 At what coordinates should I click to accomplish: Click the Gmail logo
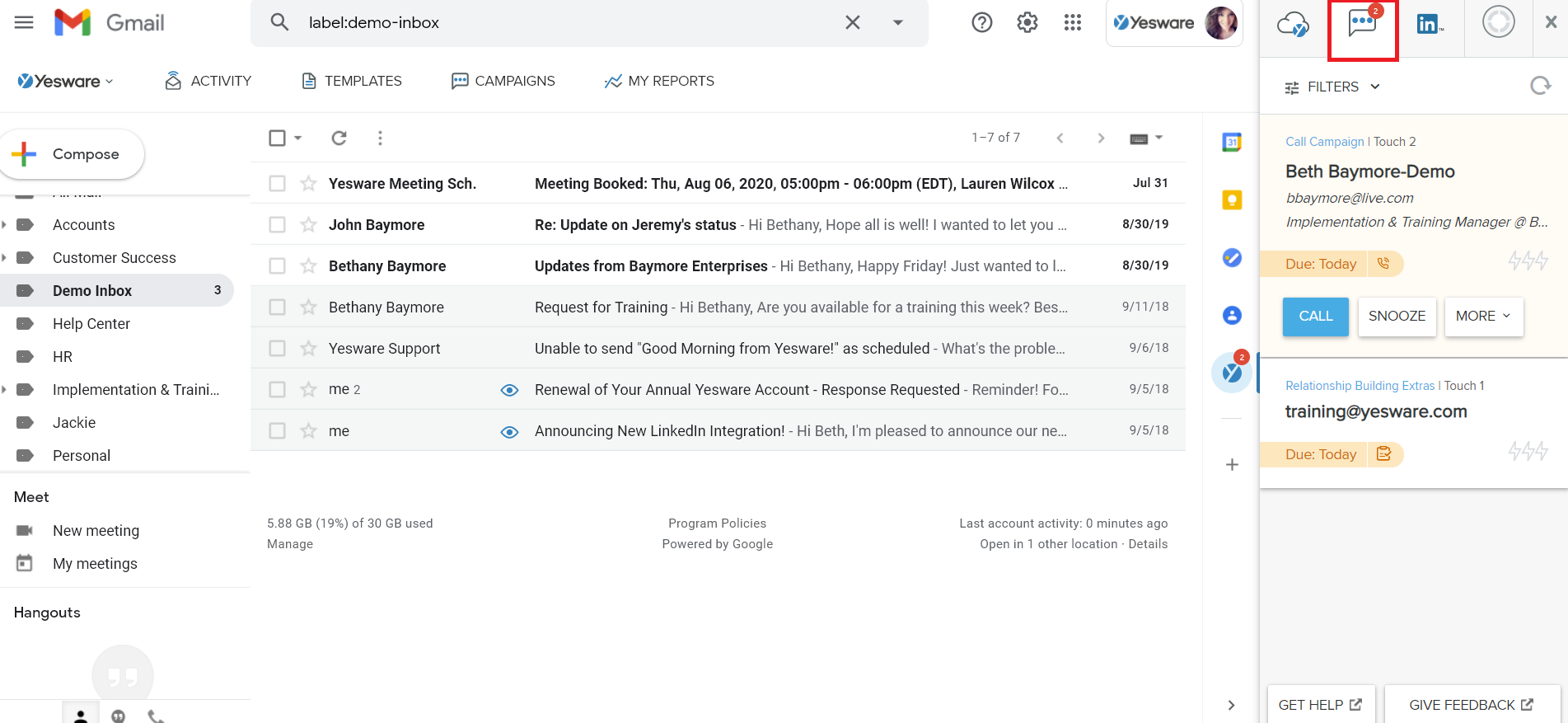(110, 22)
